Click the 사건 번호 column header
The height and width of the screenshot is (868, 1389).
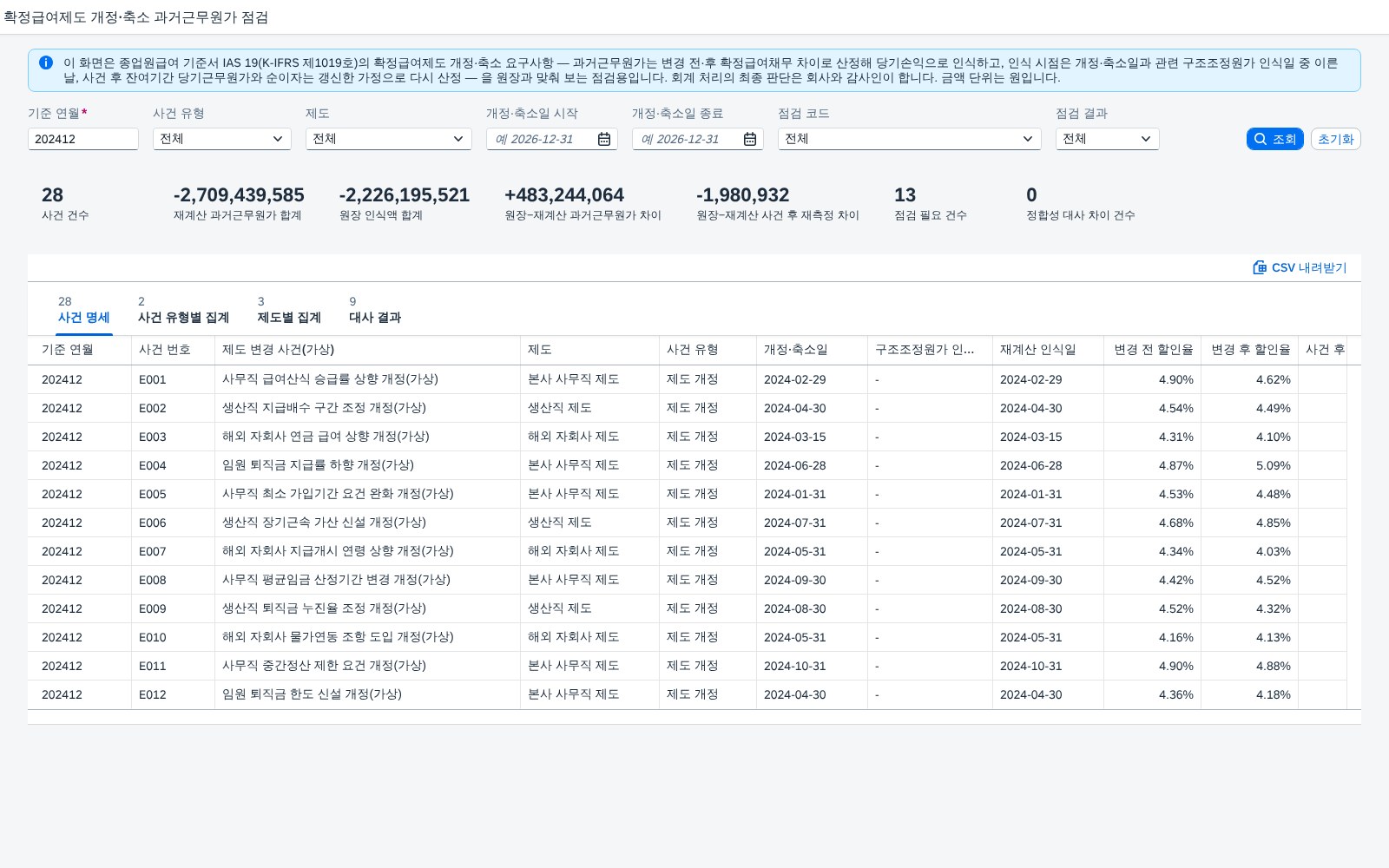[x=173, y=350]
